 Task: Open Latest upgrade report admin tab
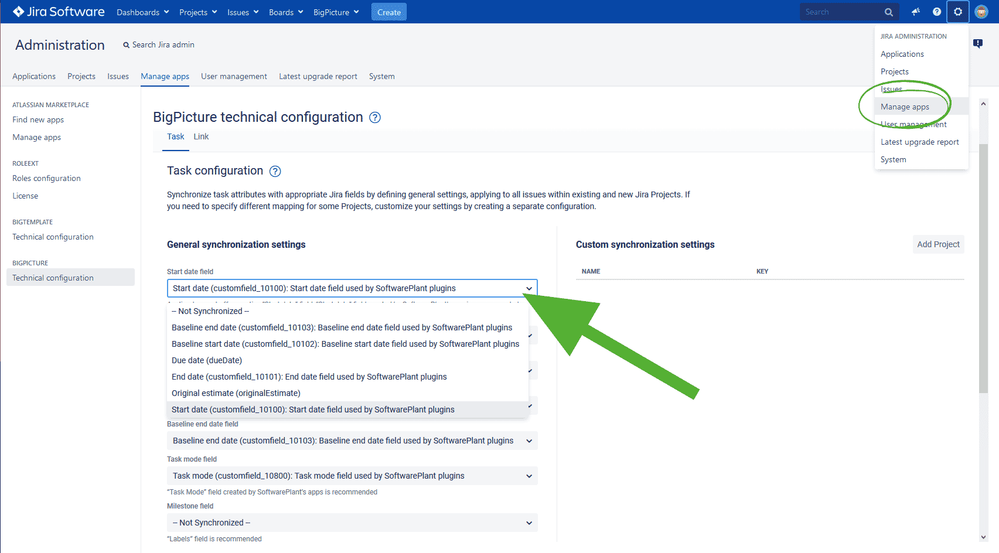318,76
